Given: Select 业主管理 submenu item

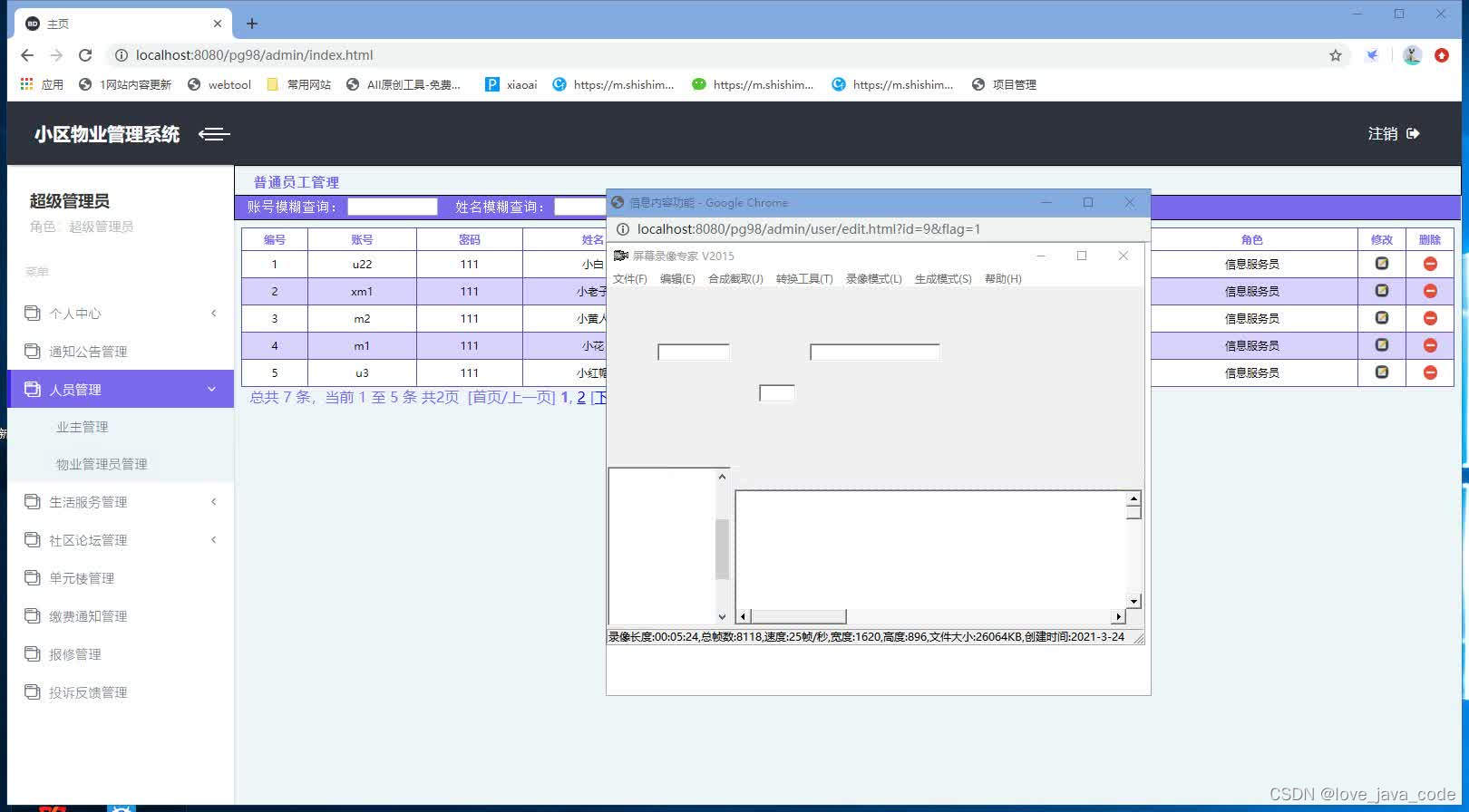Looking at the screenshot, I should 83,427.
